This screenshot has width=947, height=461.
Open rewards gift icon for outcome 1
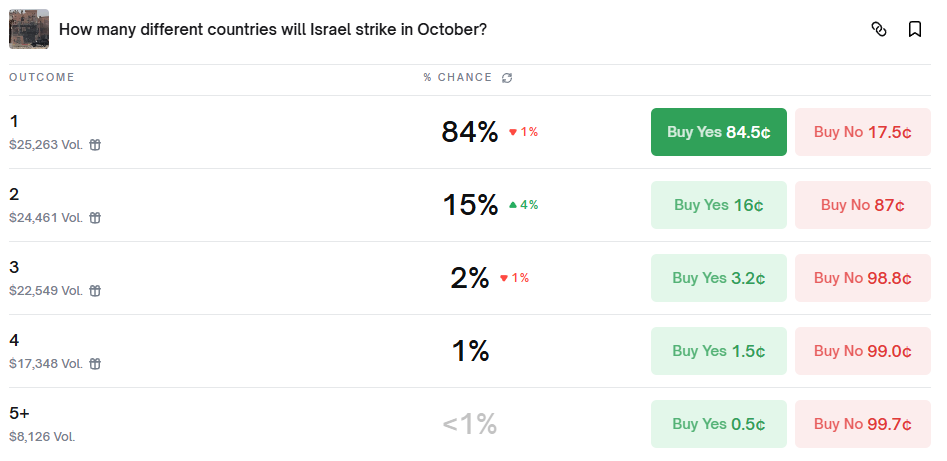tap(95, 144)
